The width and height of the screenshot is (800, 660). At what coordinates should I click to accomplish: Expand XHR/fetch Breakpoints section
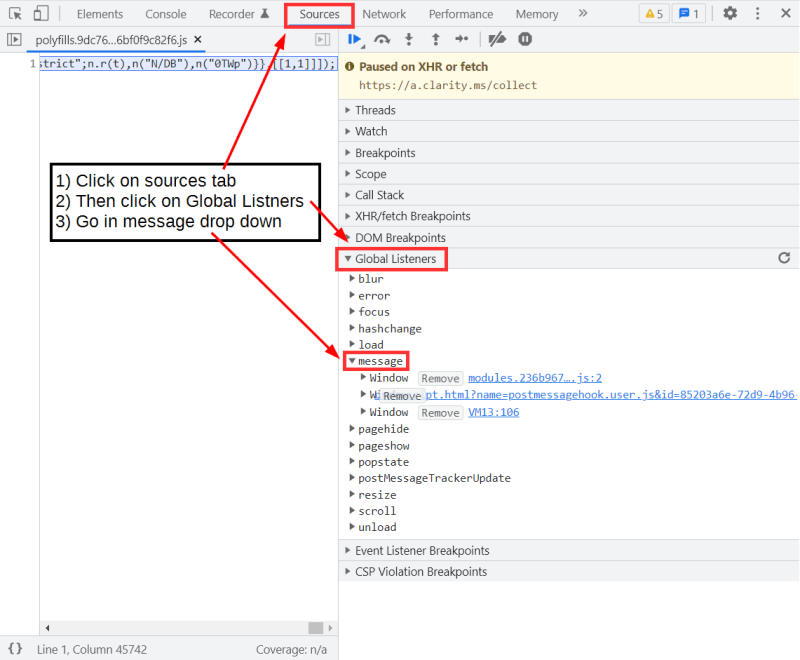pyautogui.click(x=569, y=216)
